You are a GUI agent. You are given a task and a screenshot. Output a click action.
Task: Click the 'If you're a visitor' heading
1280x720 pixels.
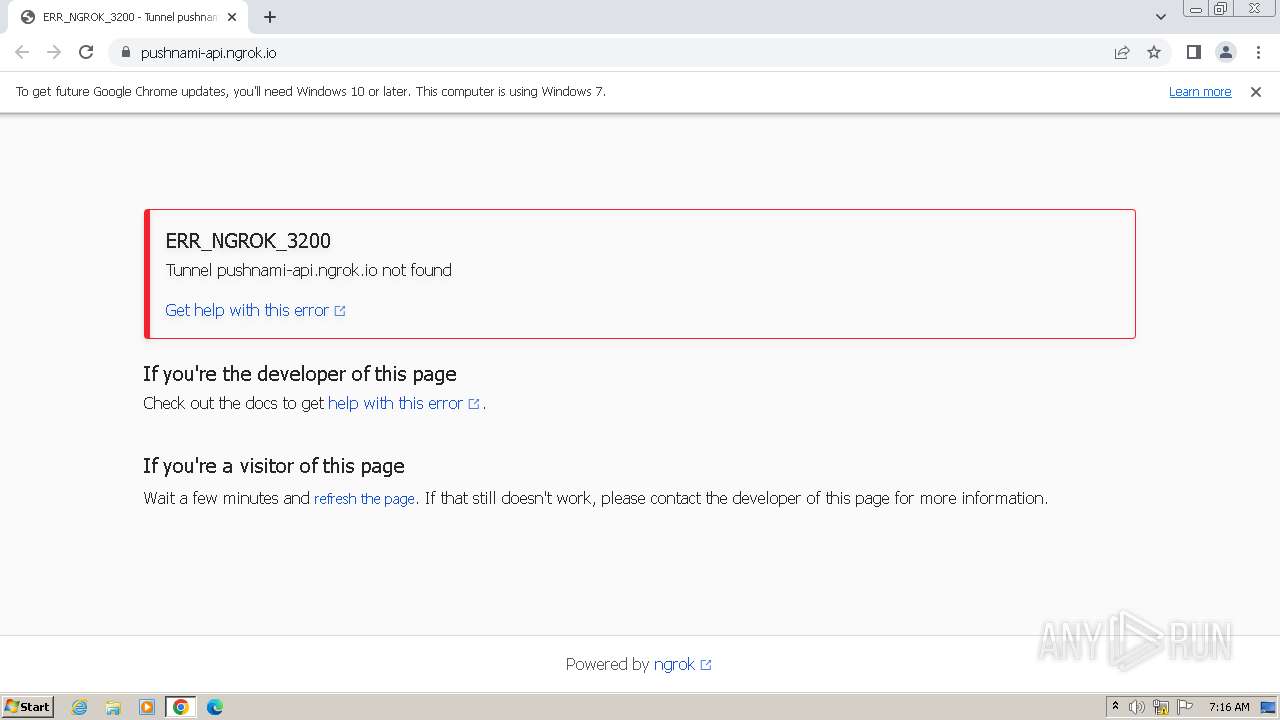coord(274,466)
